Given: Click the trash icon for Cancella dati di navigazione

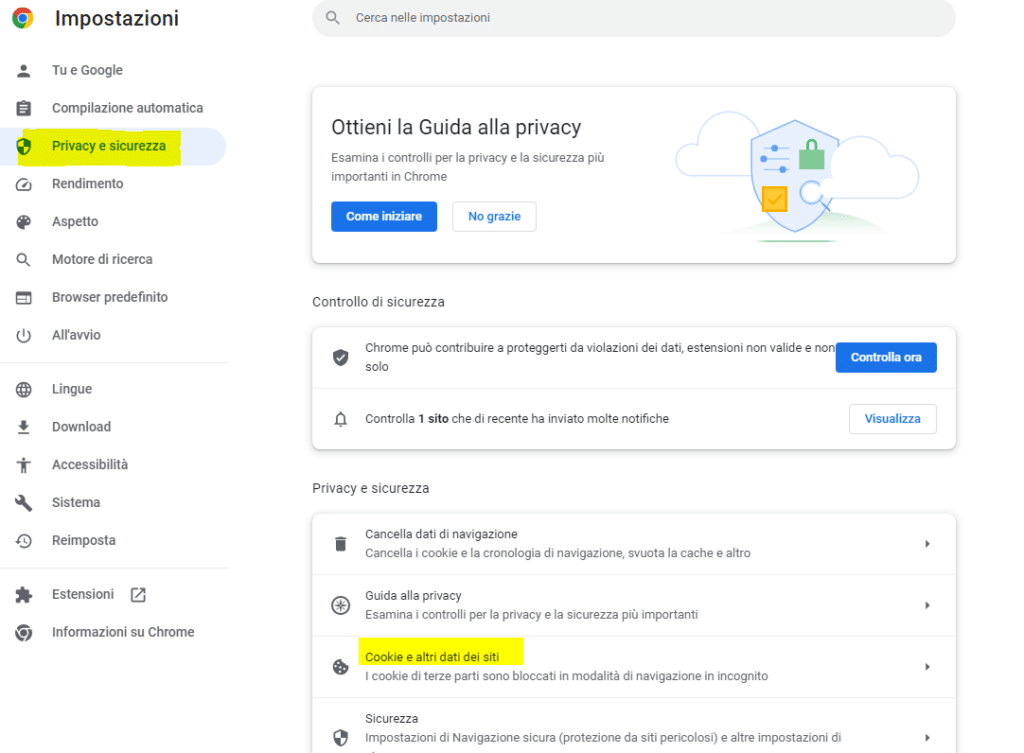Looking at the screenshot, I should point(340,543).
